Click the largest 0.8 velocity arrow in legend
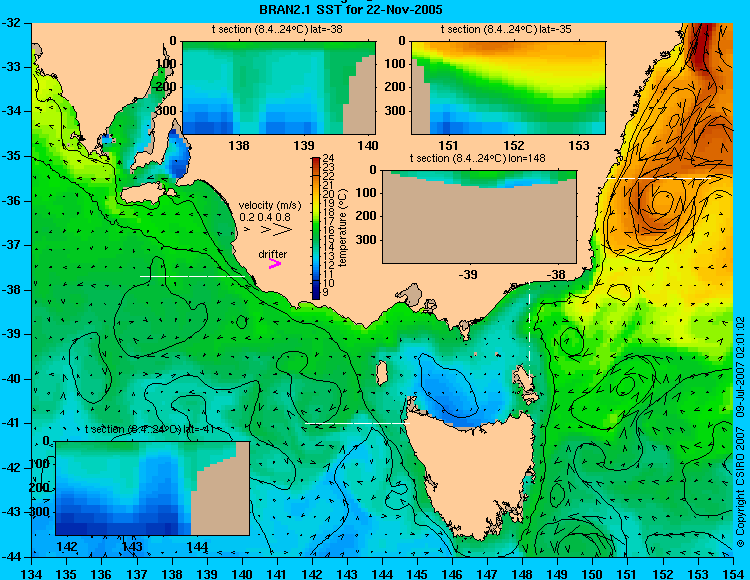The height and width of the screenshot is (580, 750). [x=283, y=230]
